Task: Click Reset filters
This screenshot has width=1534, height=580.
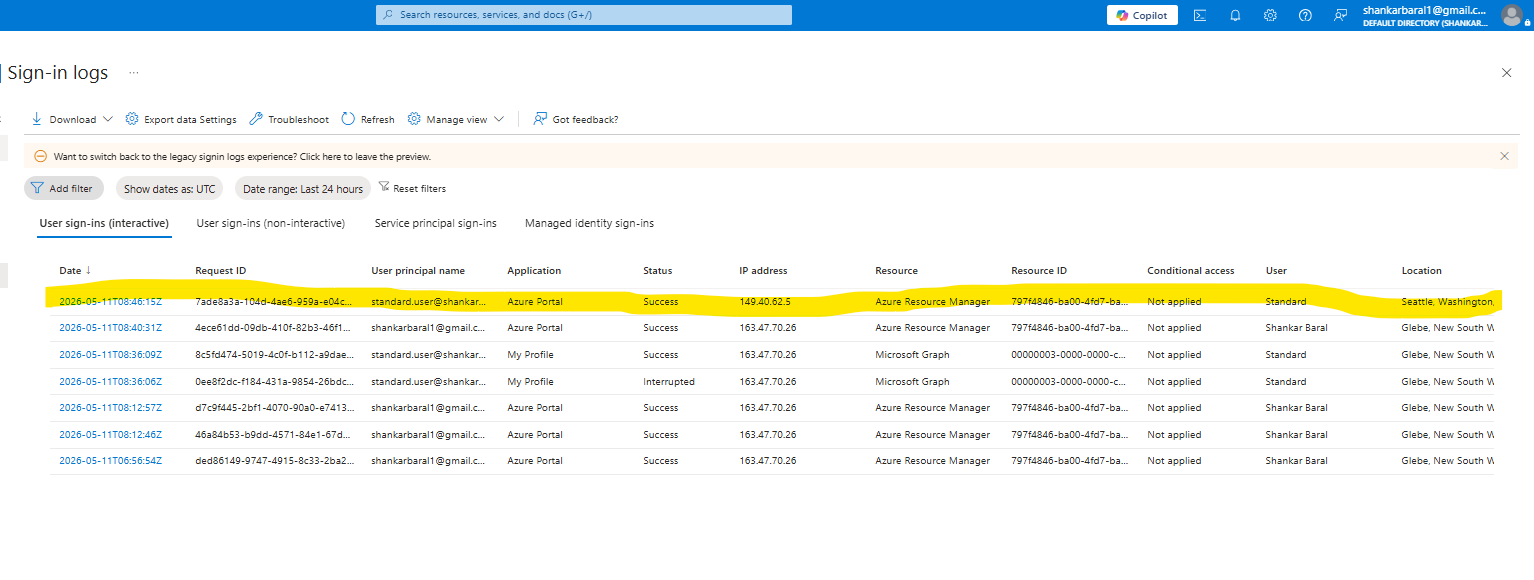Action: click(x=412, y=188)
